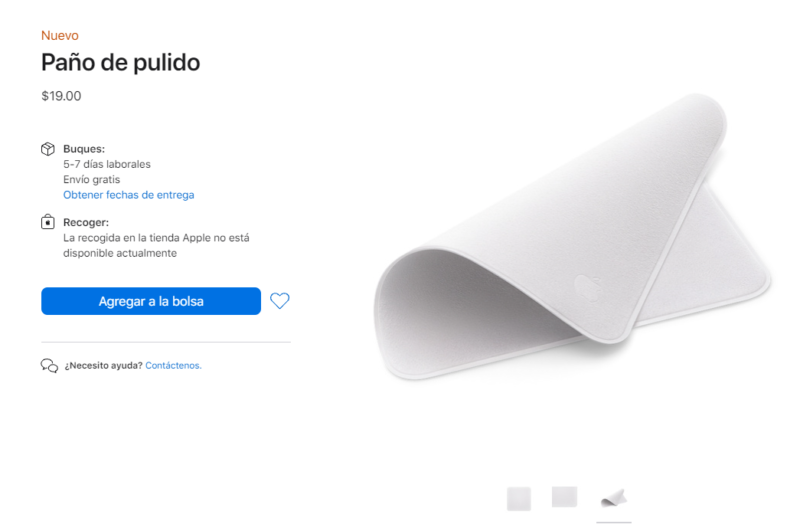Screen dimensions: 800x531
Task: Click the chat bubbles help icon
Action: [x=49, y=366]
